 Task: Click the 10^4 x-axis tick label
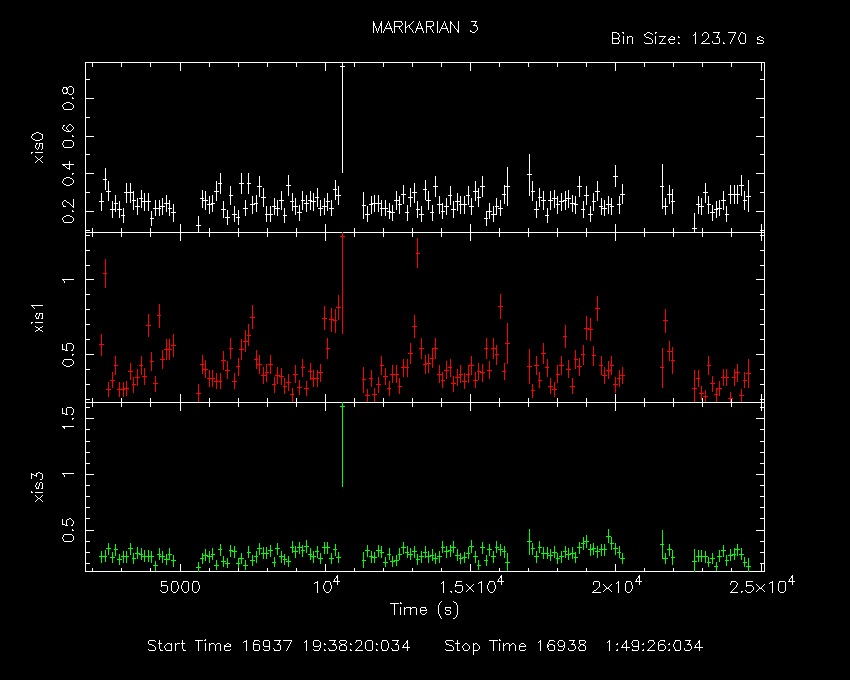coord(326,586)
